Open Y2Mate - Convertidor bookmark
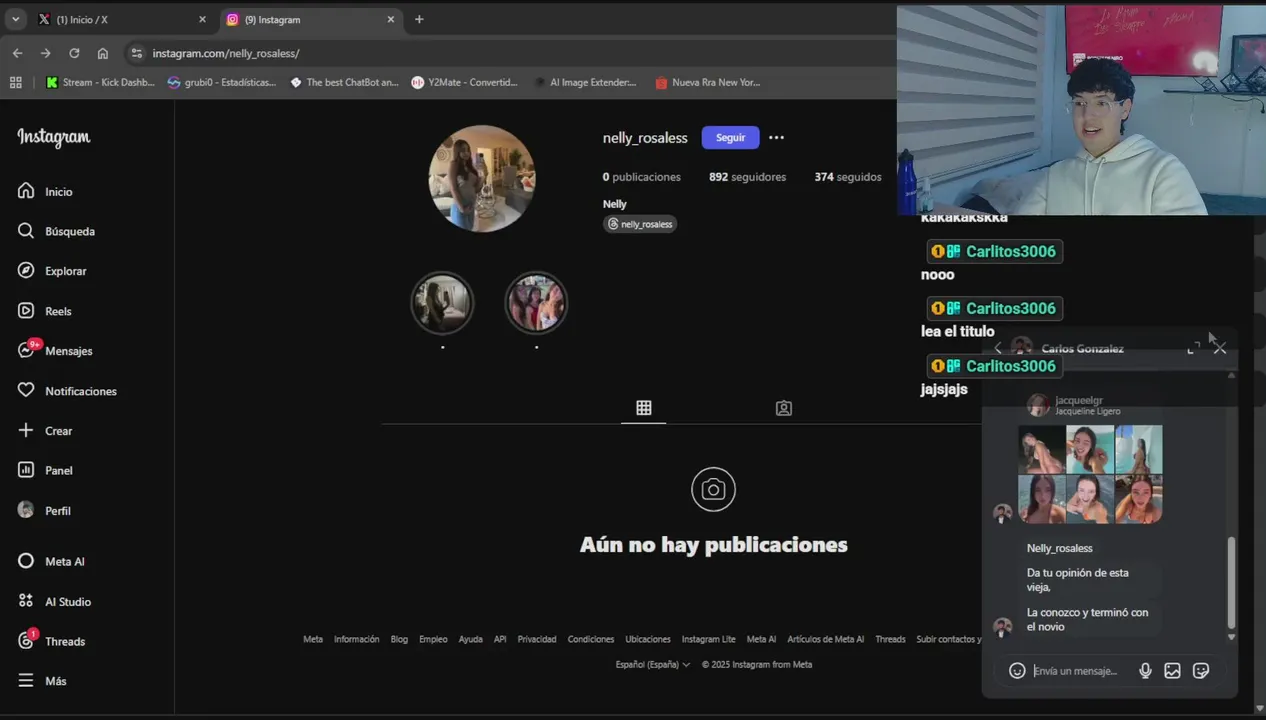The width and height of the screenshot is (1266, 720). pyautogui.click(x=465, y=82)
